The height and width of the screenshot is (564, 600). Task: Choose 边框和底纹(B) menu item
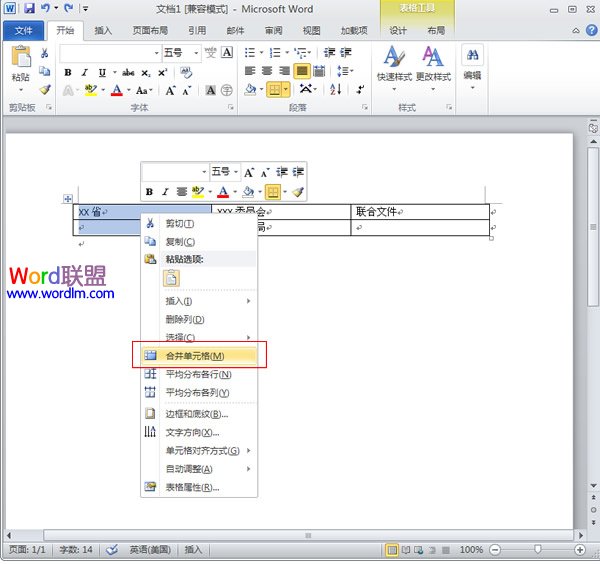(x=199, y=414)
